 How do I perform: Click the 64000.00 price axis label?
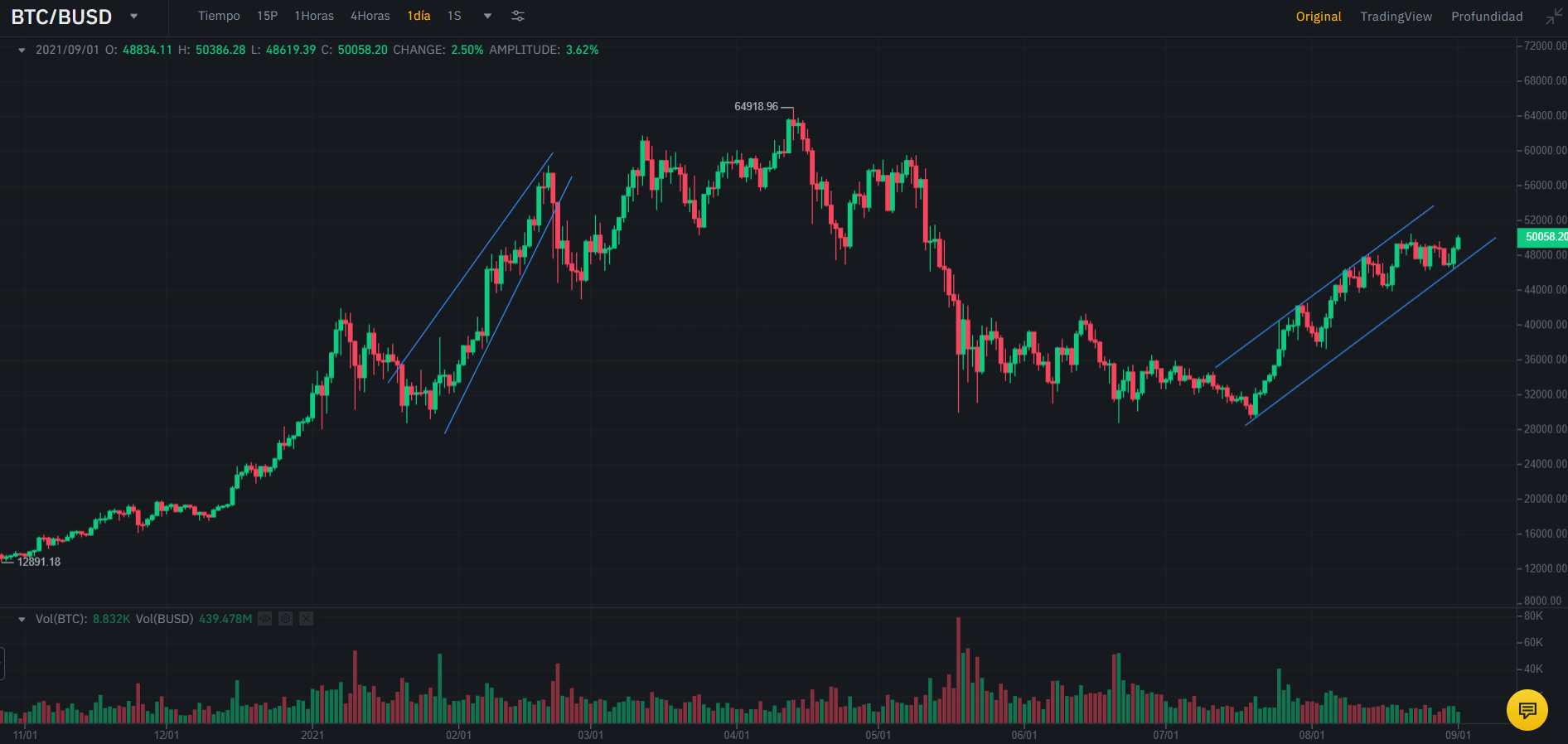[1545, 116]
